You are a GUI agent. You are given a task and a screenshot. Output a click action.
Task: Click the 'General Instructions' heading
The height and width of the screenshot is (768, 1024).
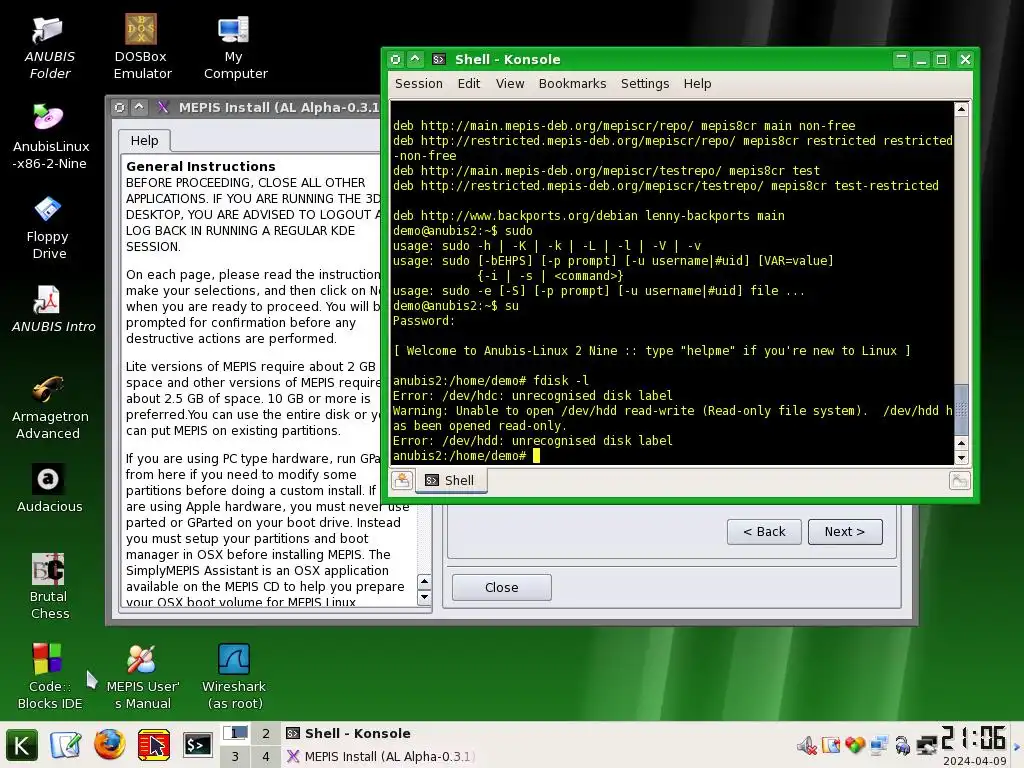click(x=200, y=166)
